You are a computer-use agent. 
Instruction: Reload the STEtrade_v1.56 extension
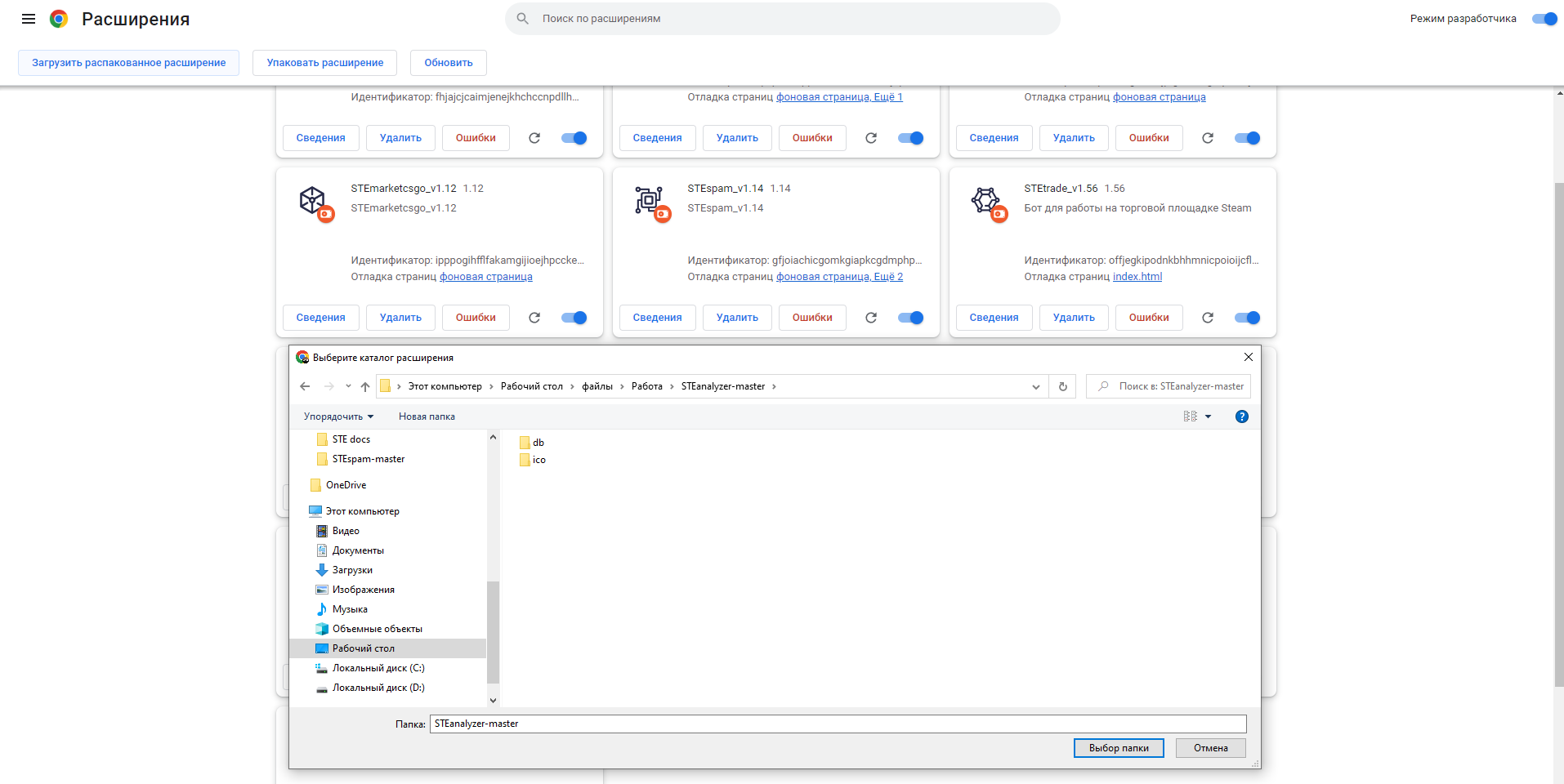[x=1208, y=318]
